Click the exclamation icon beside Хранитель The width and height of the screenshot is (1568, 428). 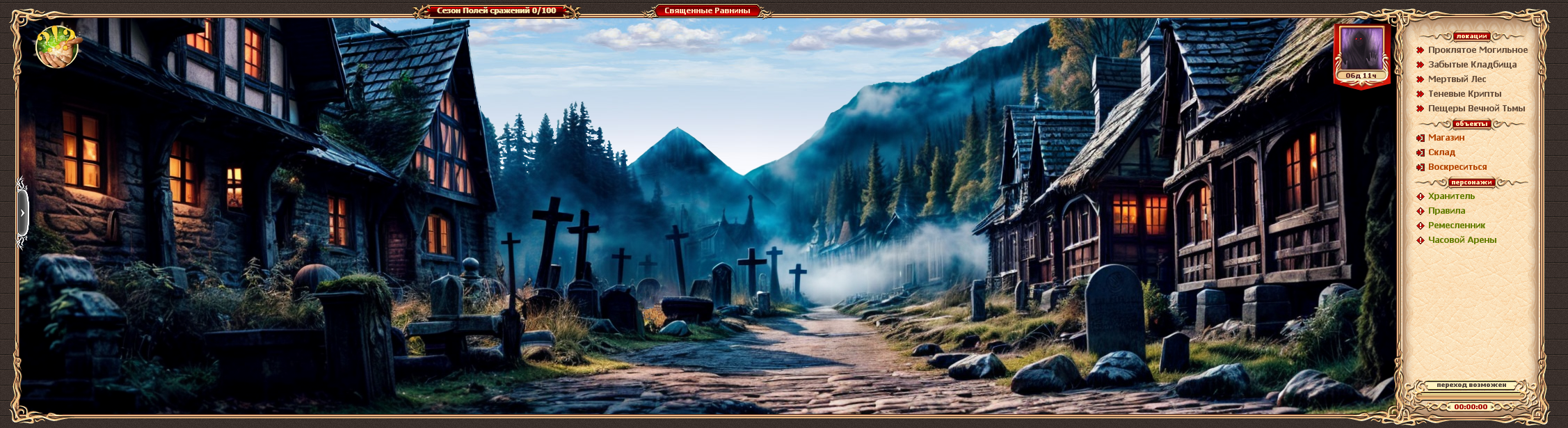coord(1420,196)
